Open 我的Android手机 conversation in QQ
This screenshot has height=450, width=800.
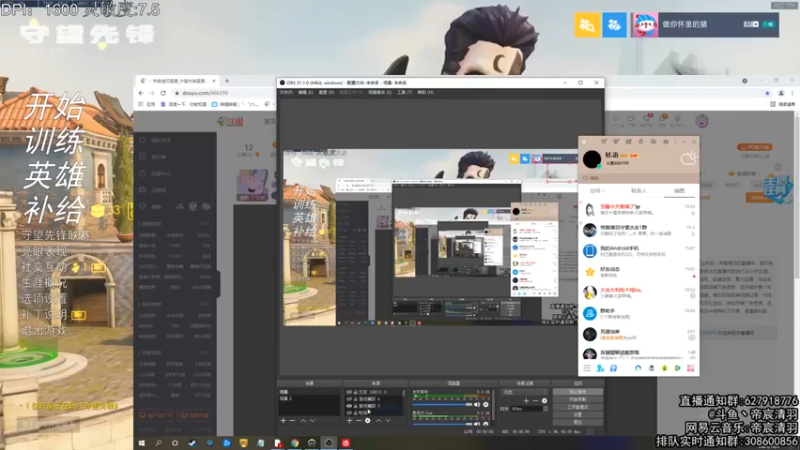coord(638,251)
